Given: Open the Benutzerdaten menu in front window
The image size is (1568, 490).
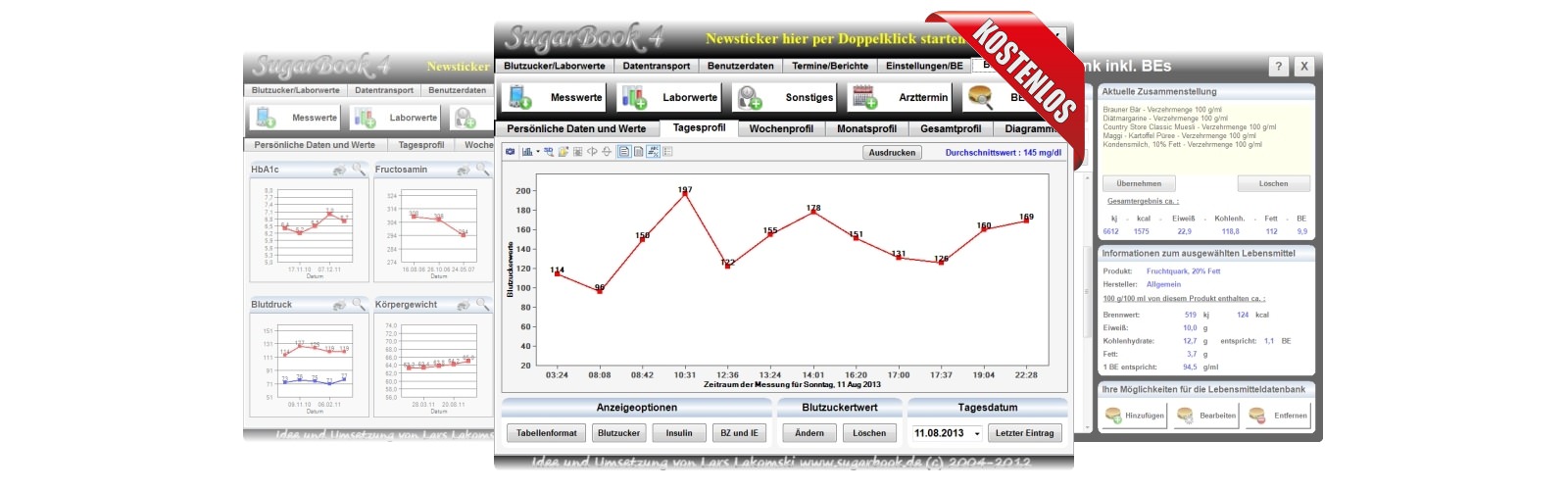Looking at the screenshot, I should point(741,66).
